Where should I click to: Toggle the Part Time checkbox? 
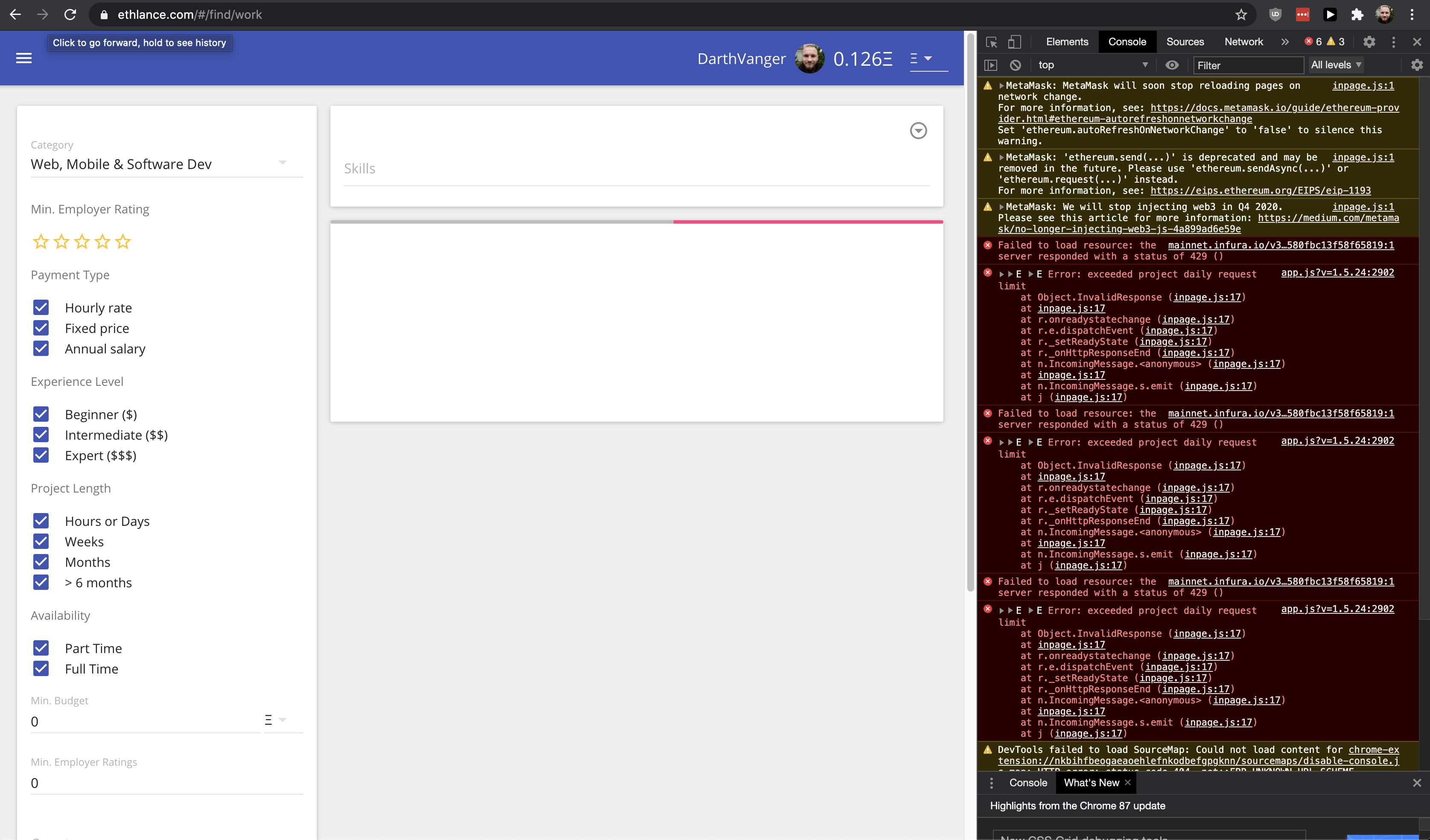coord(41,648)
